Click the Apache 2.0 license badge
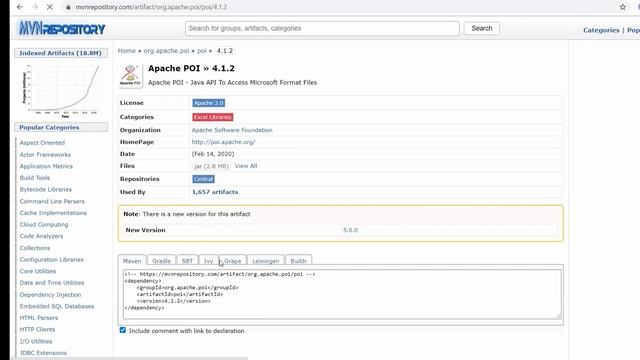The height and width of the screenshot is (360, 640). pyautogui.click(x=209, y=103)
